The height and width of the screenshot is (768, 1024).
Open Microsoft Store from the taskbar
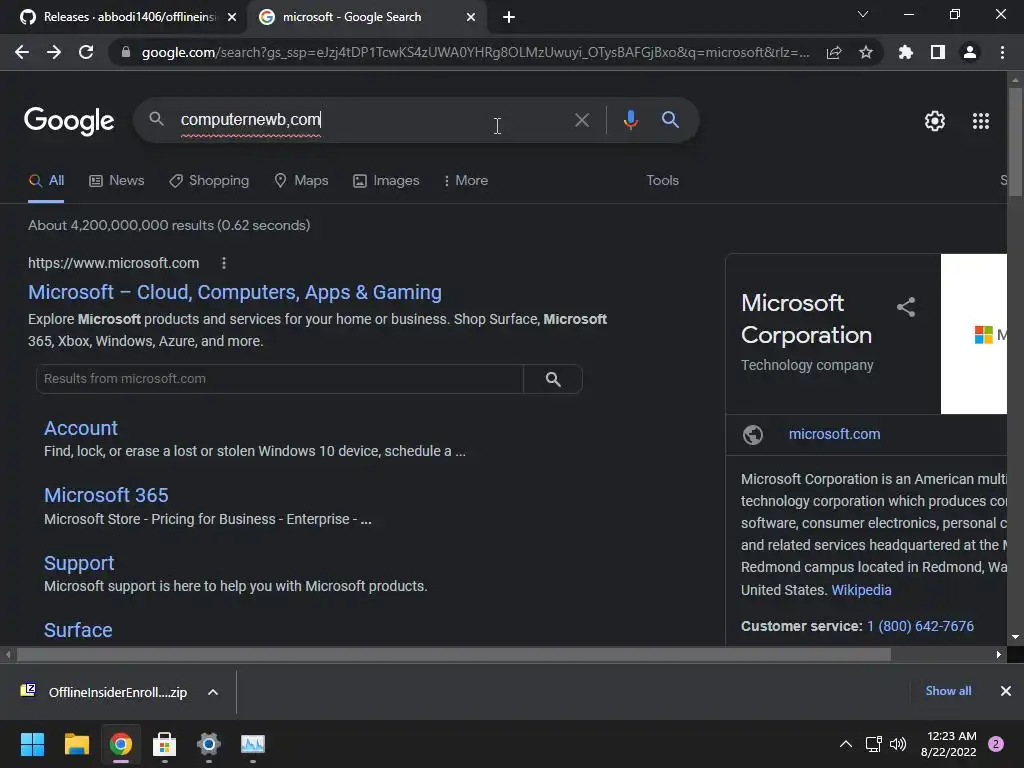[164, 744]
